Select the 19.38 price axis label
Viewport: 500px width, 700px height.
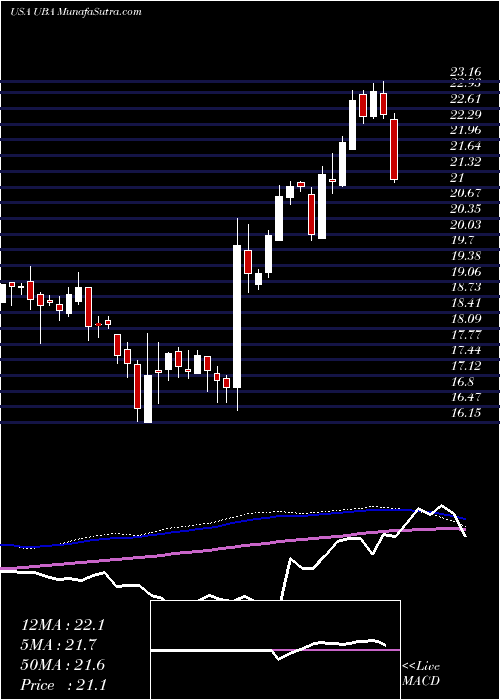click(x=465, y=256)
